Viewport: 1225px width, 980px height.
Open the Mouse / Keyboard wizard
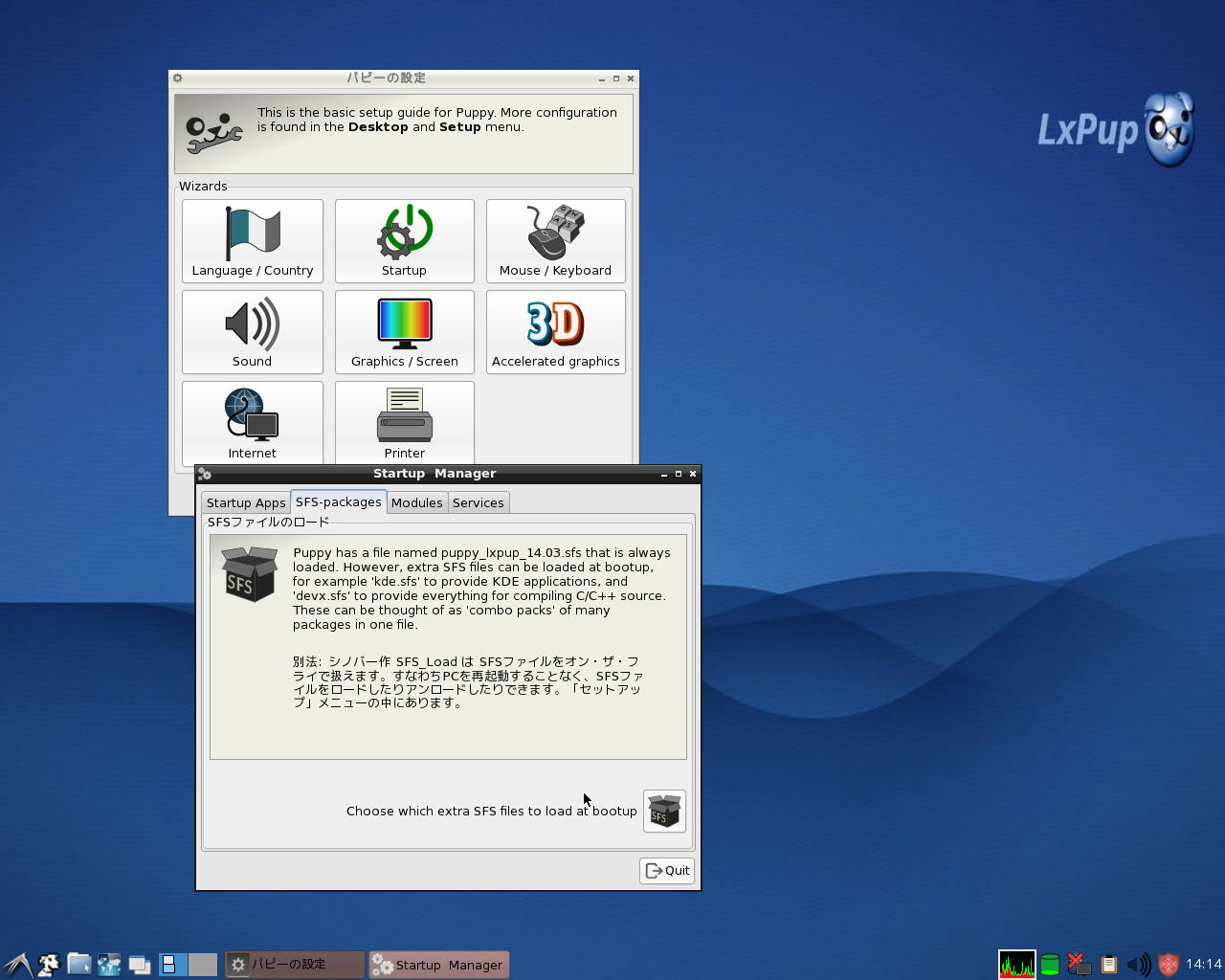[x=556, y=241]
